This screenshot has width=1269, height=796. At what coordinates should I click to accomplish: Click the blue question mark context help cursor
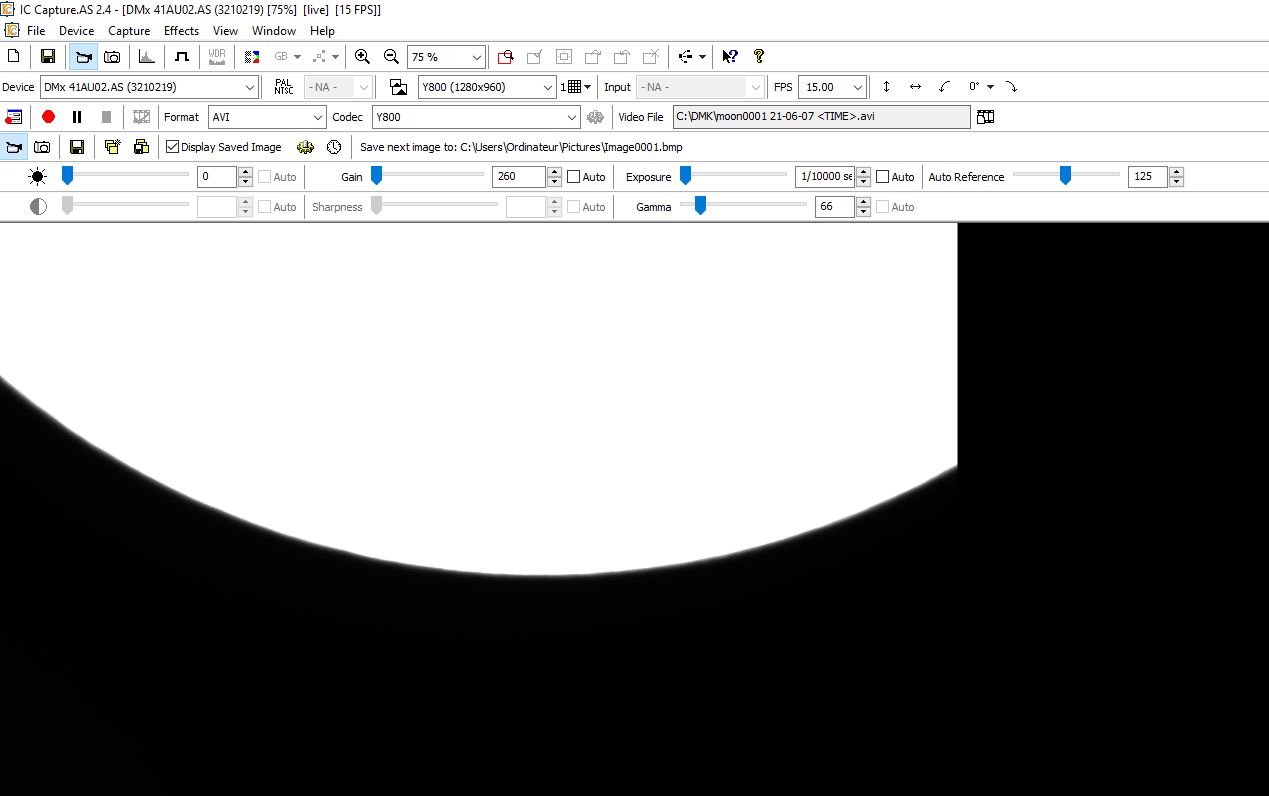729,57
